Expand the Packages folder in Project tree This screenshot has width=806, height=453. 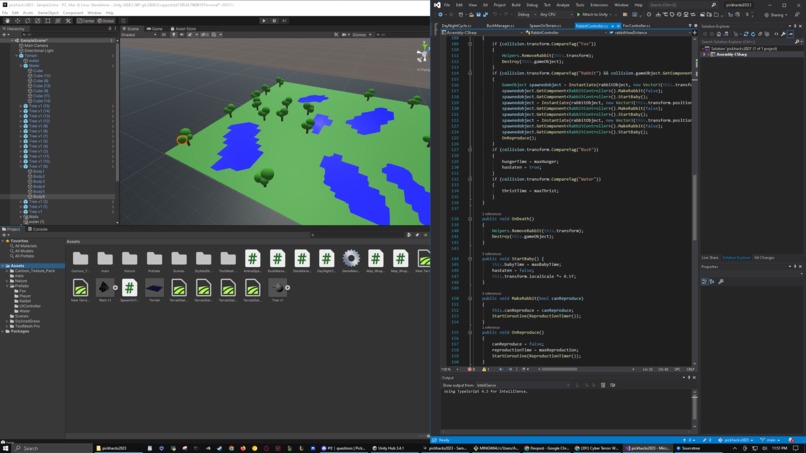pyautogui.click(x=3, y=331)
